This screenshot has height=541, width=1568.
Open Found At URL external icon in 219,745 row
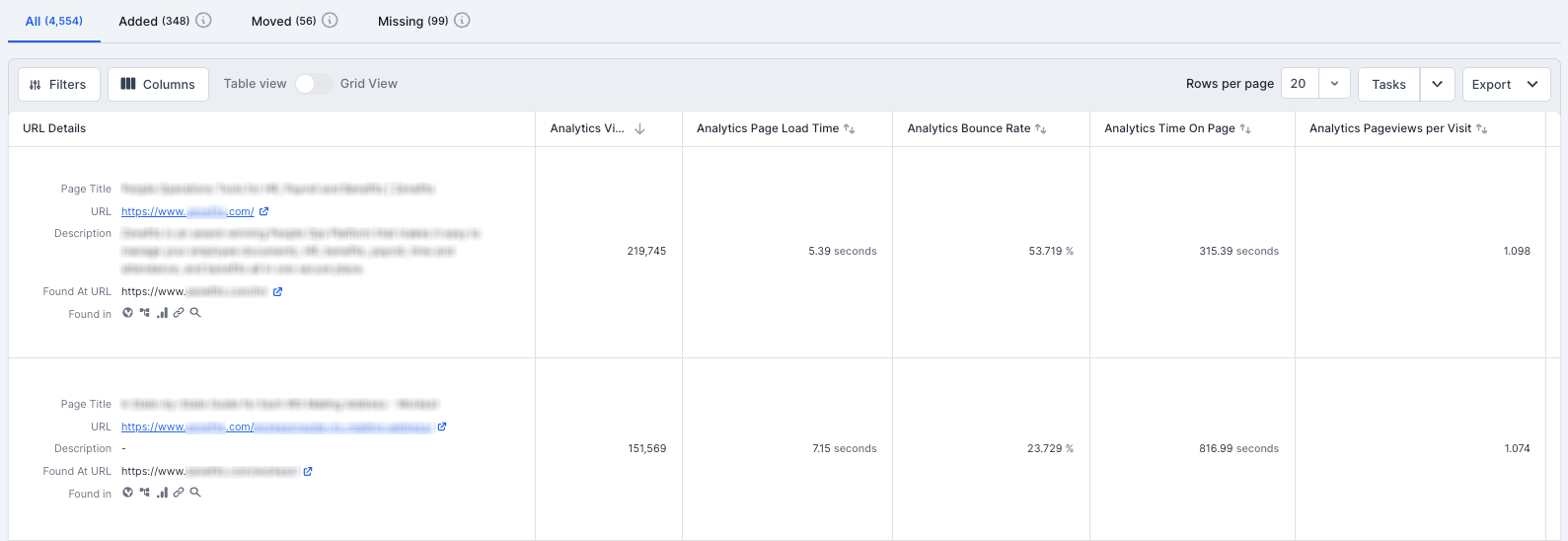click(278, 291)
